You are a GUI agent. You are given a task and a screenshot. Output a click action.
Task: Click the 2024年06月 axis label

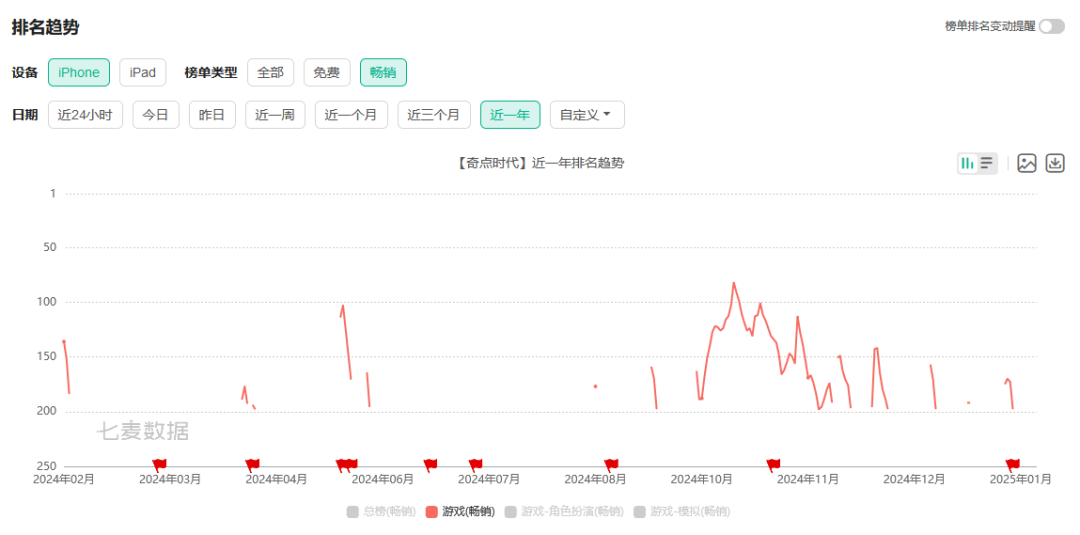tap(383, 479)
